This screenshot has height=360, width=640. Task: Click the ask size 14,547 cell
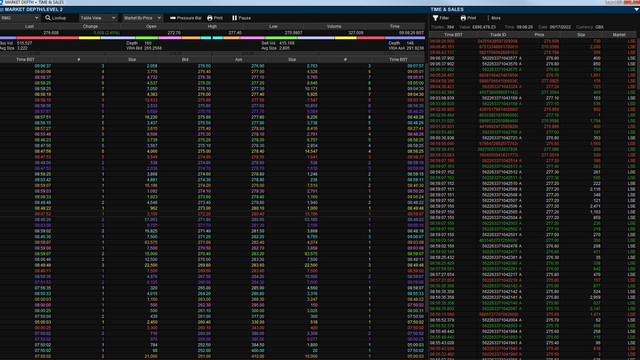(x=311, y=151)
